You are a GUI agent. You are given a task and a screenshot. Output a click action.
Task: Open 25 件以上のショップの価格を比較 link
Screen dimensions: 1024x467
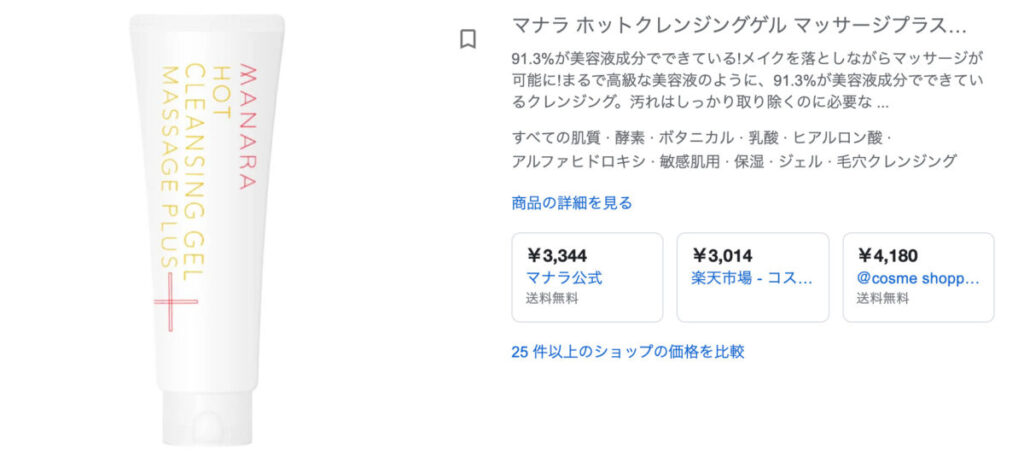627,352
